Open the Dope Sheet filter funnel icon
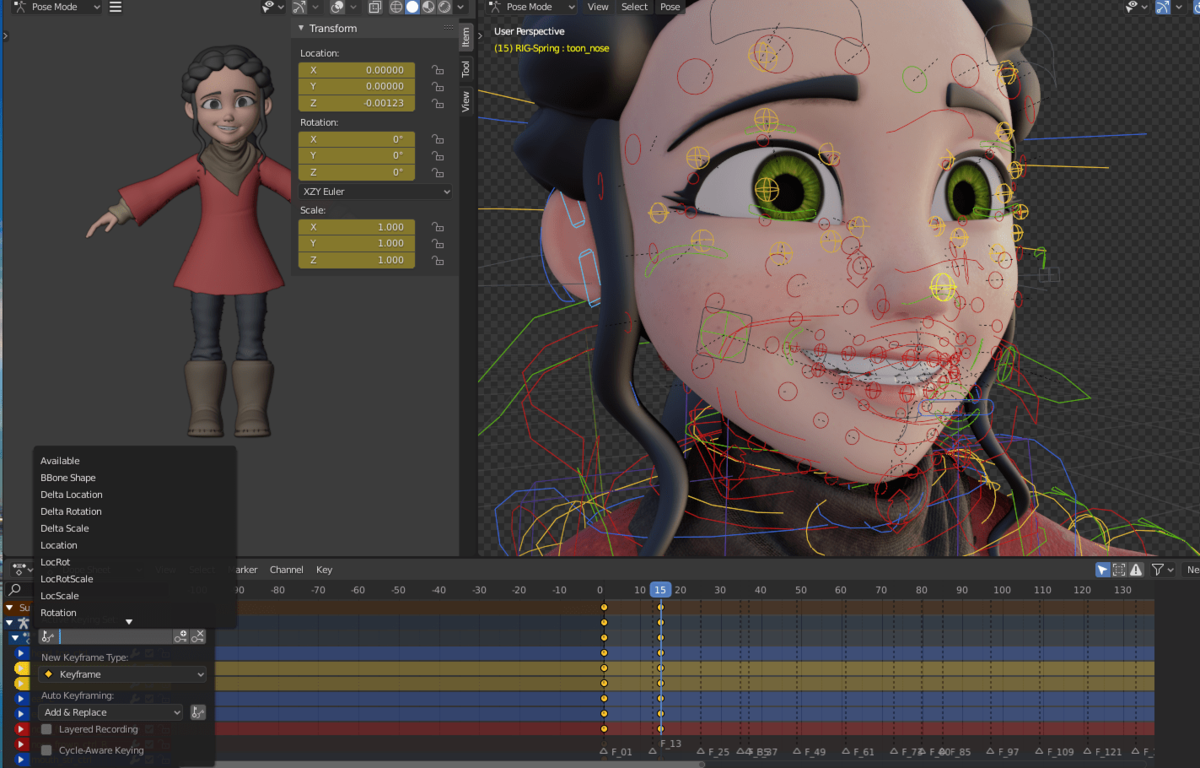This screenshot has height=768, width=1200. (1158, 570)
